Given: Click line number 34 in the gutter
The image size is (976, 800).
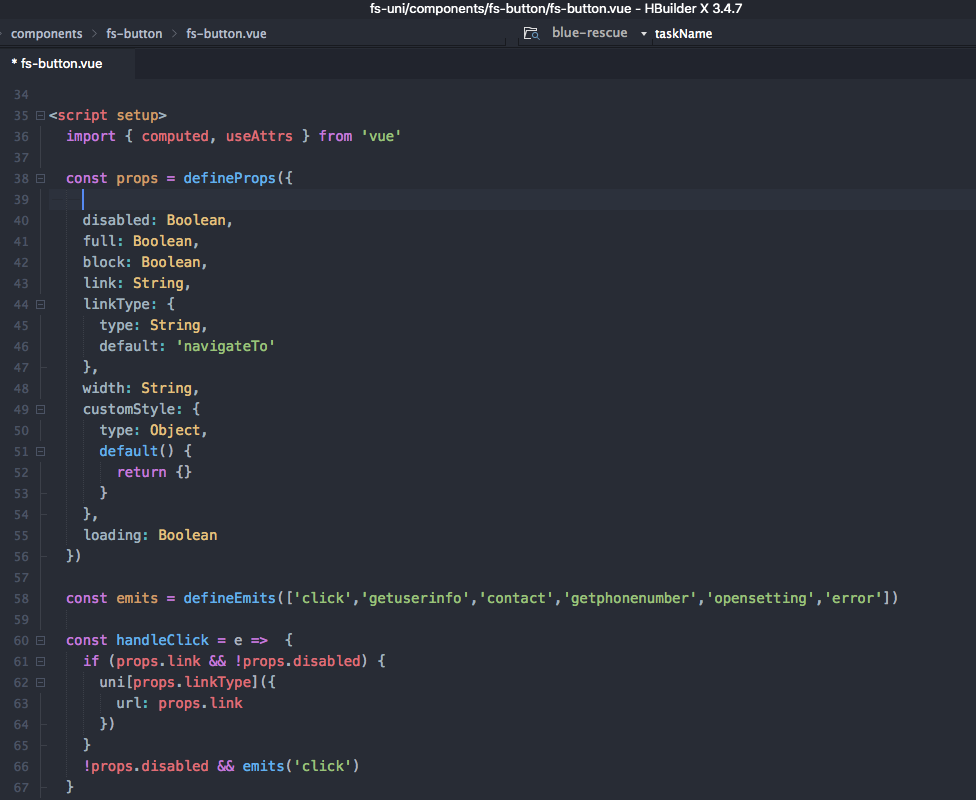Looking at the screenshot, I should tap(21, 95).
